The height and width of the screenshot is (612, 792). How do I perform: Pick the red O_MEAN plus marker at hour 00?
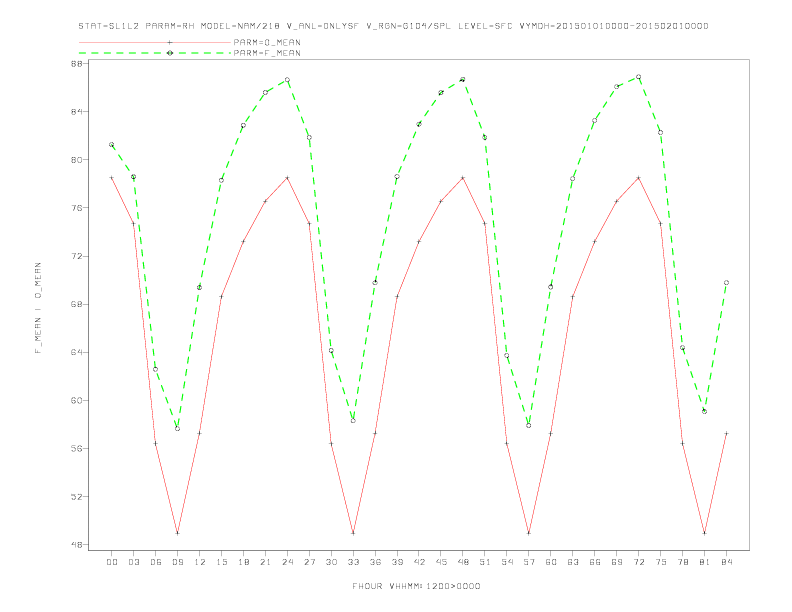[112, 178]
